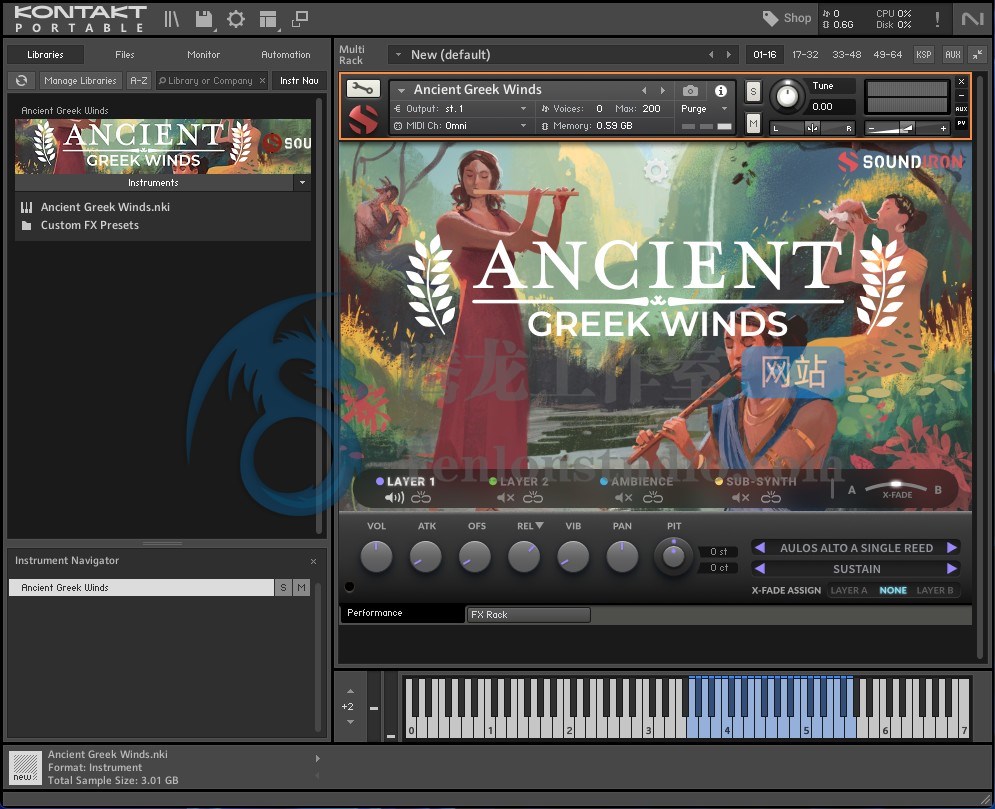Click the settings gear on artwork
Viewport: 995px width, 809px height.
[656, 171]
